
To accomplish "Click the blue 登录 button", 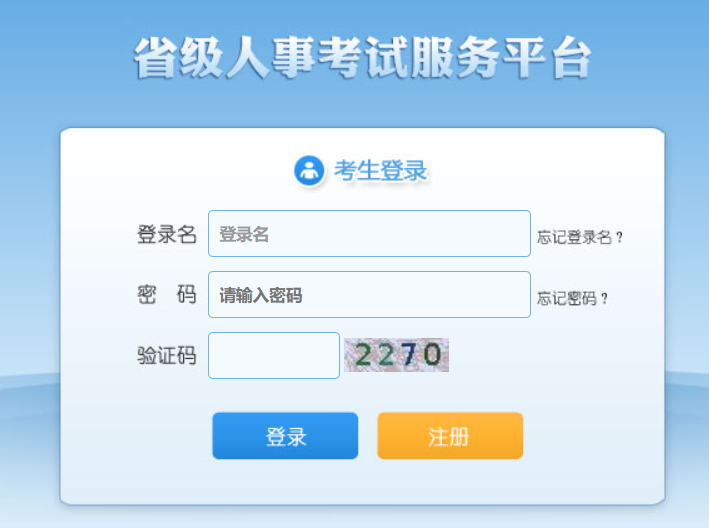I will 285,436.
